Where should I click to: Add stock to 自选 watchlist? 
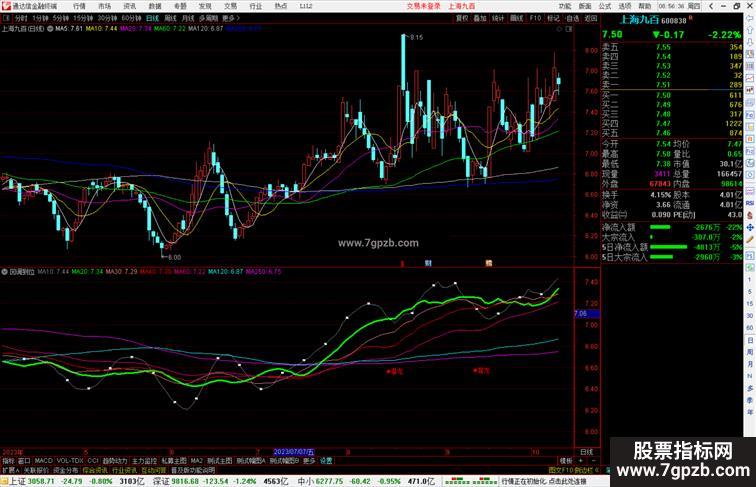point(572,18)
